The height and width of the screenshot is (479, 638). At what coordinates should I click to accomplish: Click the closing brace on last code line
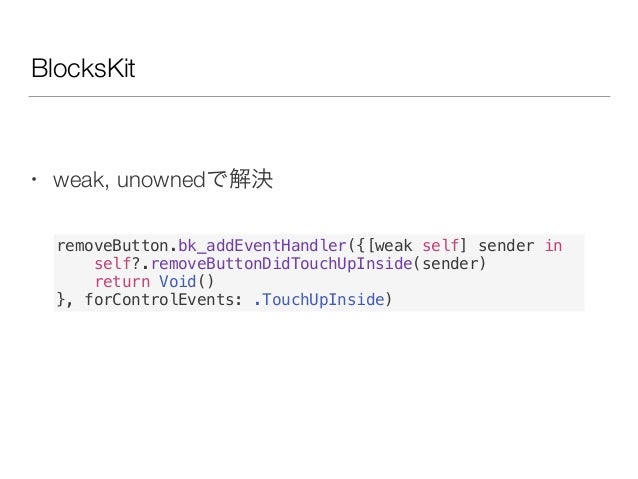(61, 300)
